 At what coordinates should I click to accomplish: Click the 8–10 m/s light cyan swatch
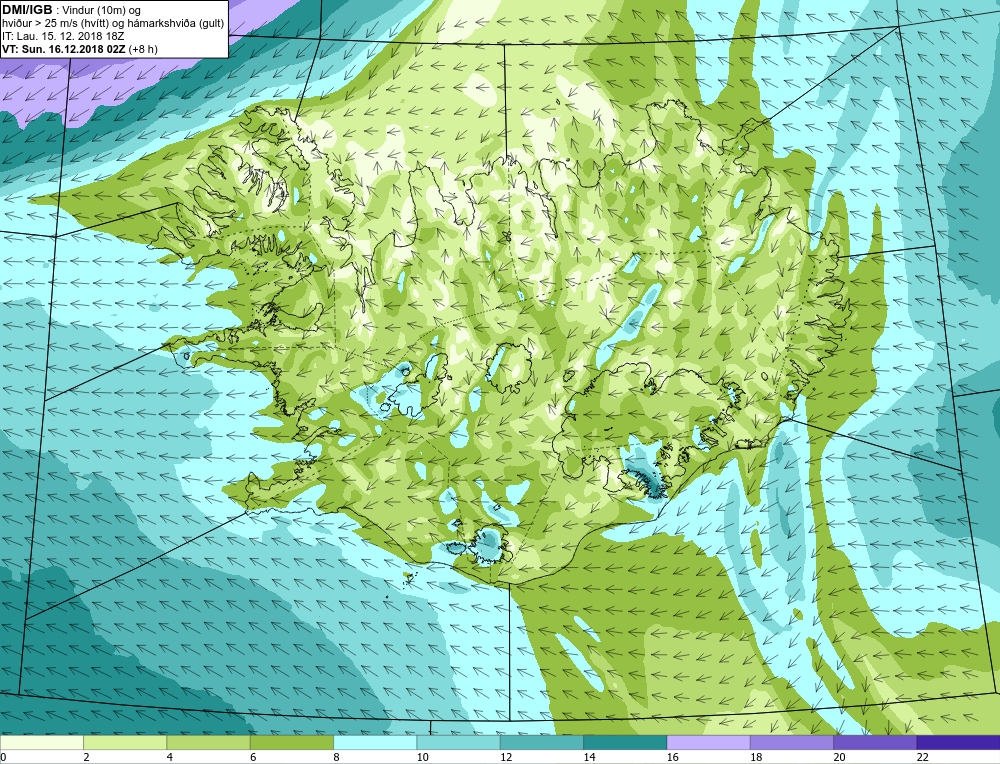pos(375,743)
